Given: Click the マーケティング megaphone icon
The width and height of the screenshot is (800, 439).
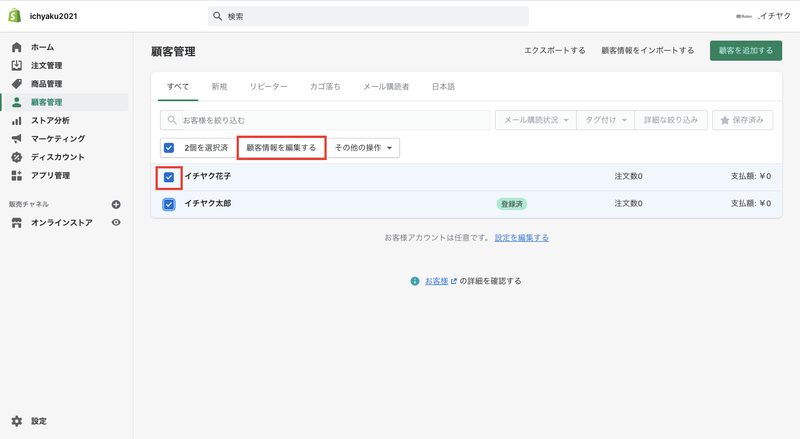Looking at the screenshot, I should point(17,139).
